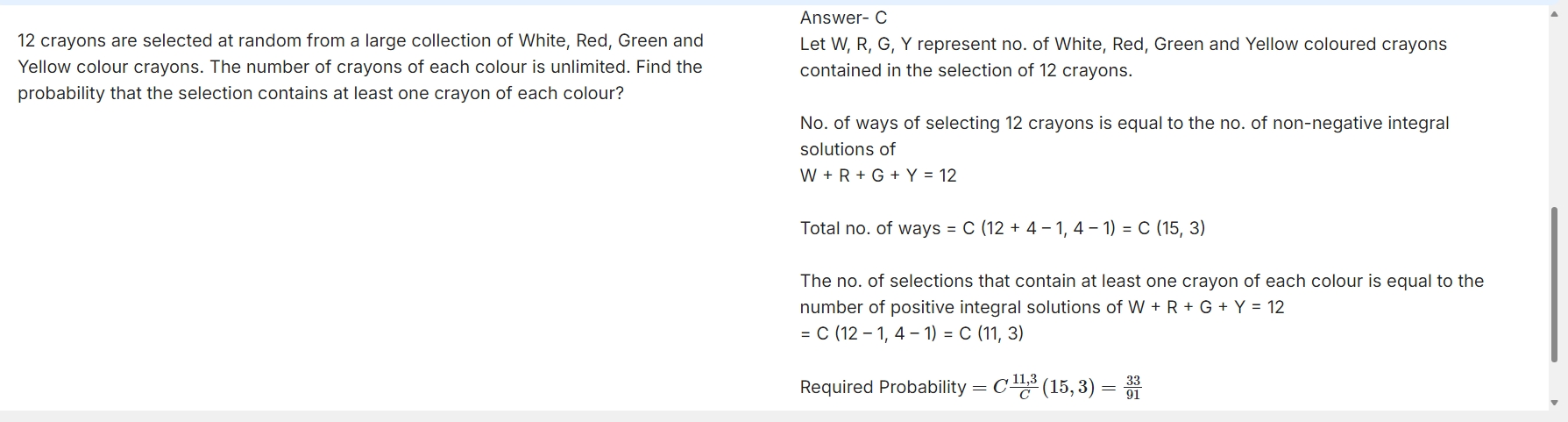Click the 'Answer- C' text
Image resolution: width=1568 pixels, height=422 pixels.
tap(843, 18)
